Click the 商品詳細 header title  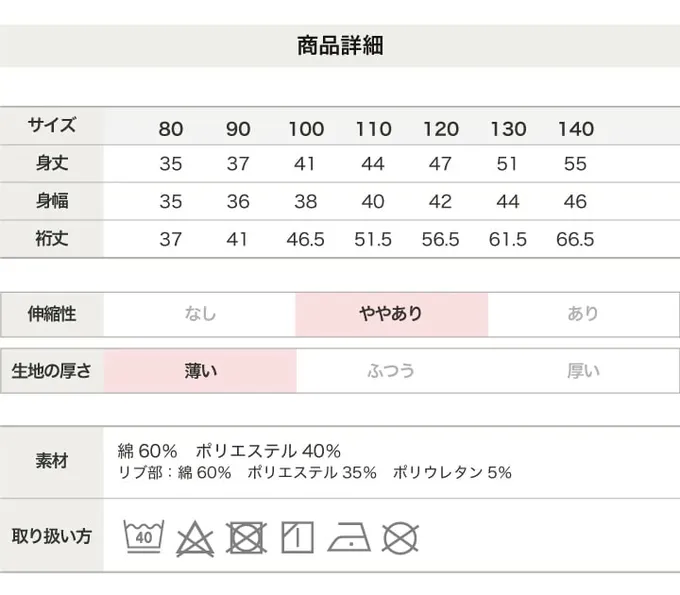[340, 46]
